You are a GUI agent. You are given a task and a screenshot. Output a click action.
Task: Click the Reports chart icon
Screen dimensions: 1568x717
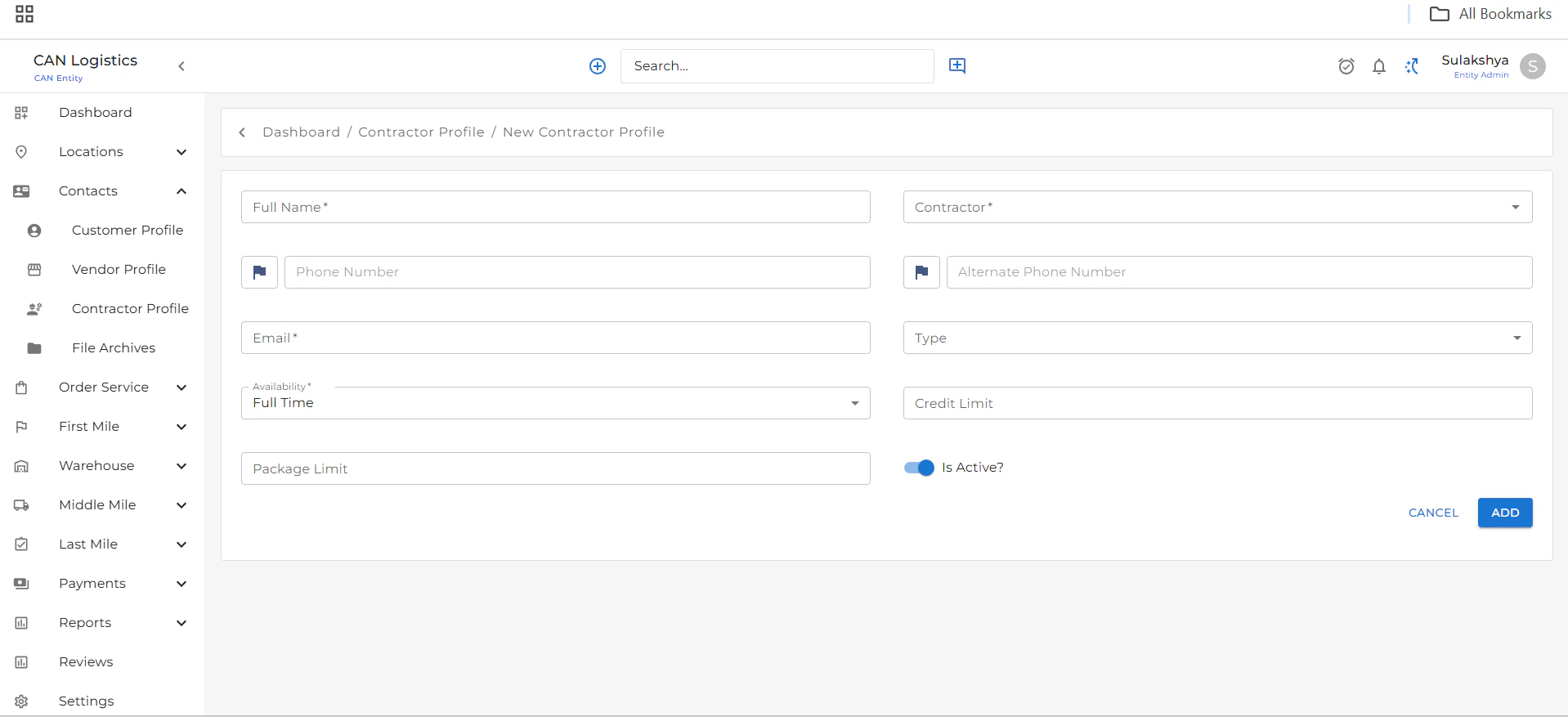[x=21, y=623]
